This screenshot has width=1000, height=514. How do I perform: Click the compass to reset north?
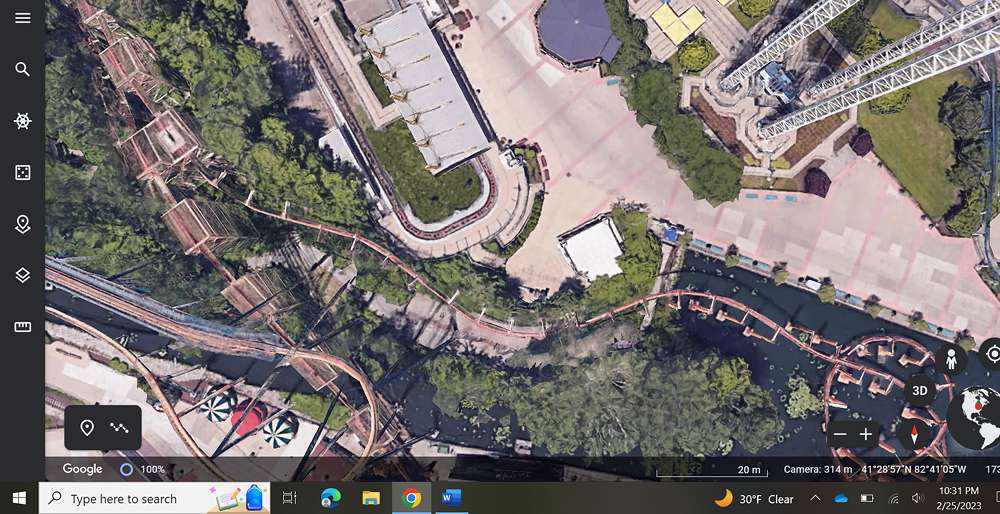[915, 434]
